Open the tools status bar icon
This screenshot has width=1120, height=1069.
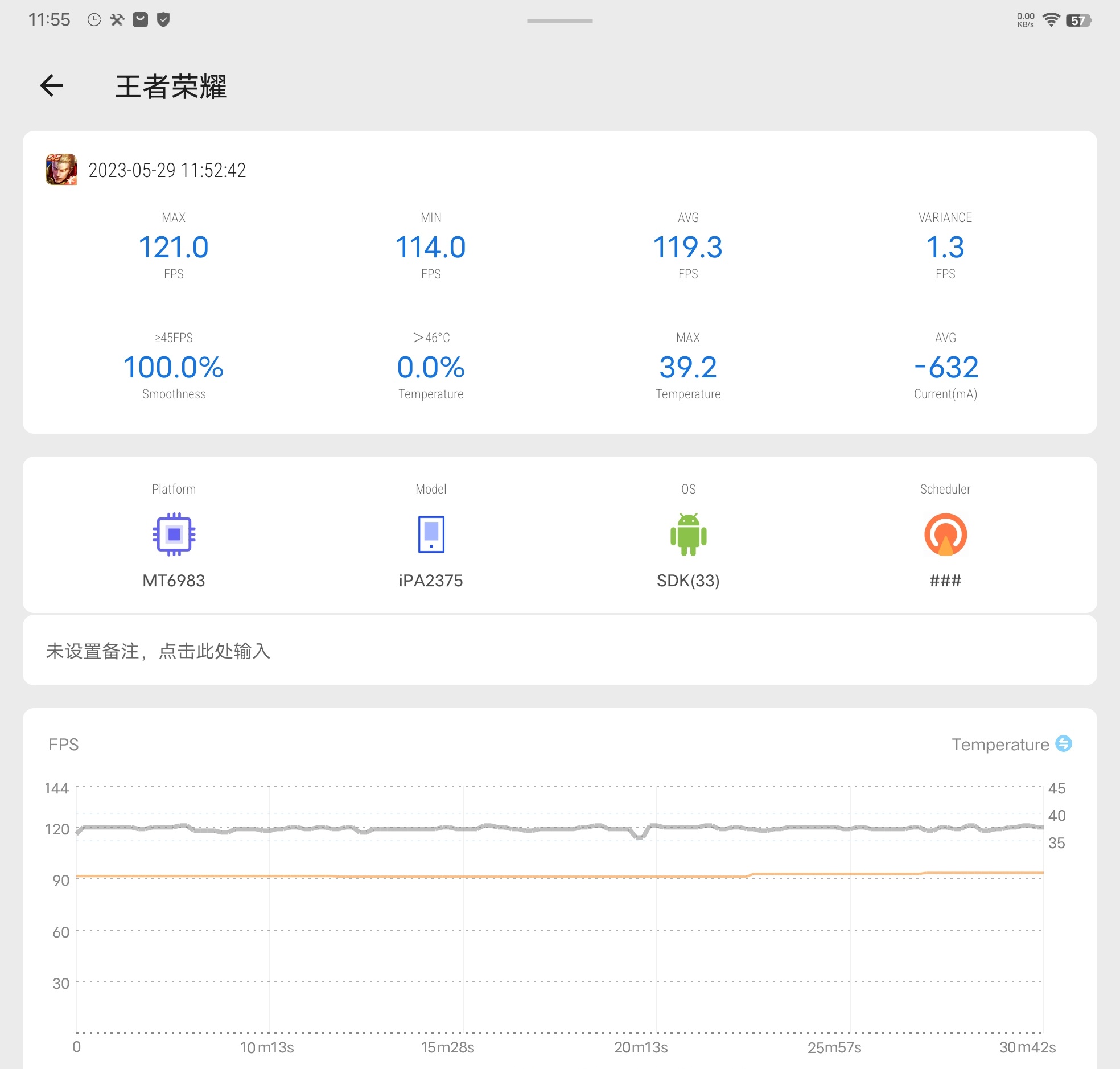pos(117,20)
